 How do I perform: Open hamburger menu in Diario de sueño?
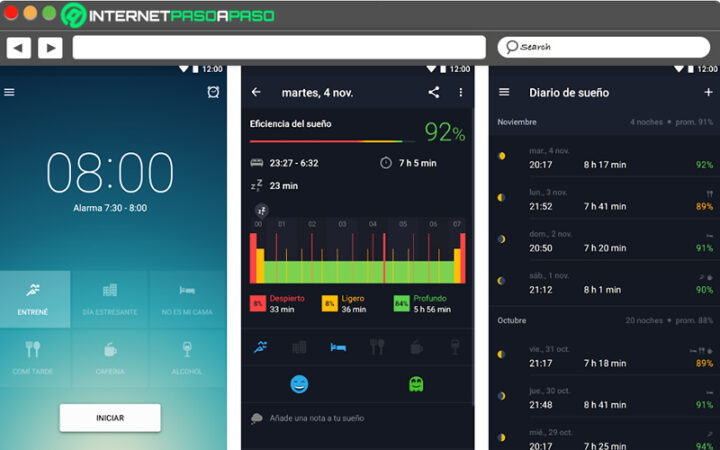504,92
